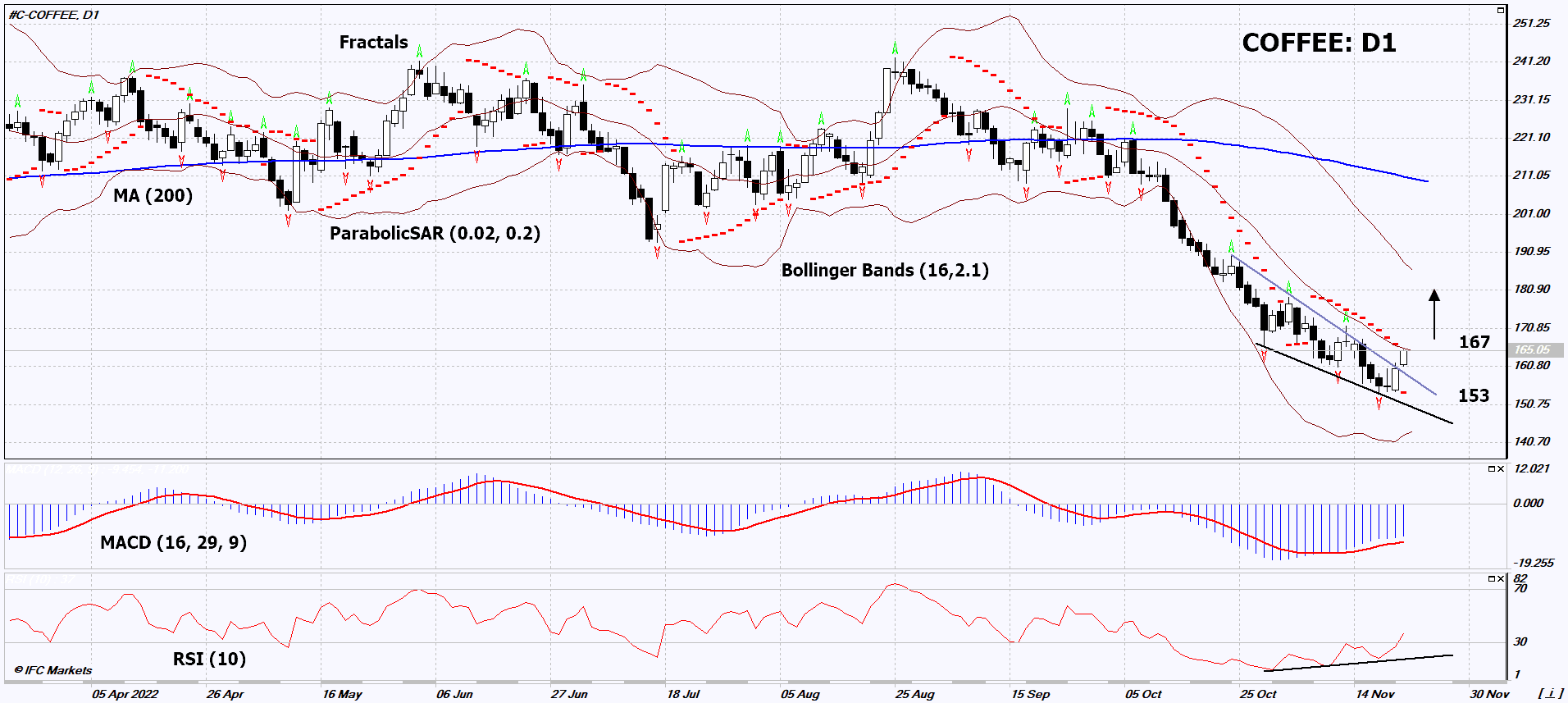Click the 25 Oct date on time axis
This screenshot has width=1568, height=703.
coord(1257,694)
